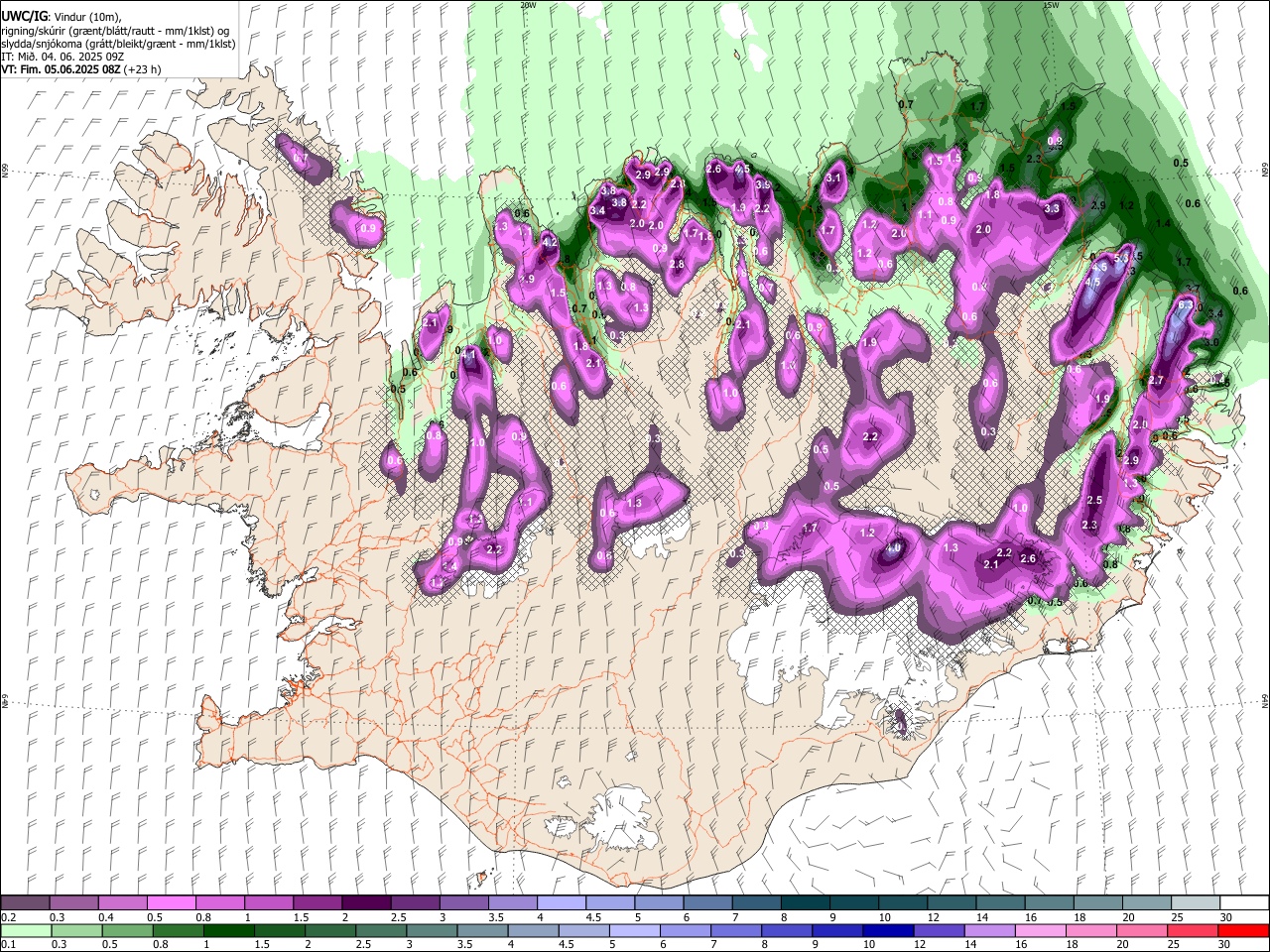The image size is (1270, 952).
Task: Click the 'IT: Mið. 04. 06. 2025 09Z' initialization time
Action: pos(63,57)
